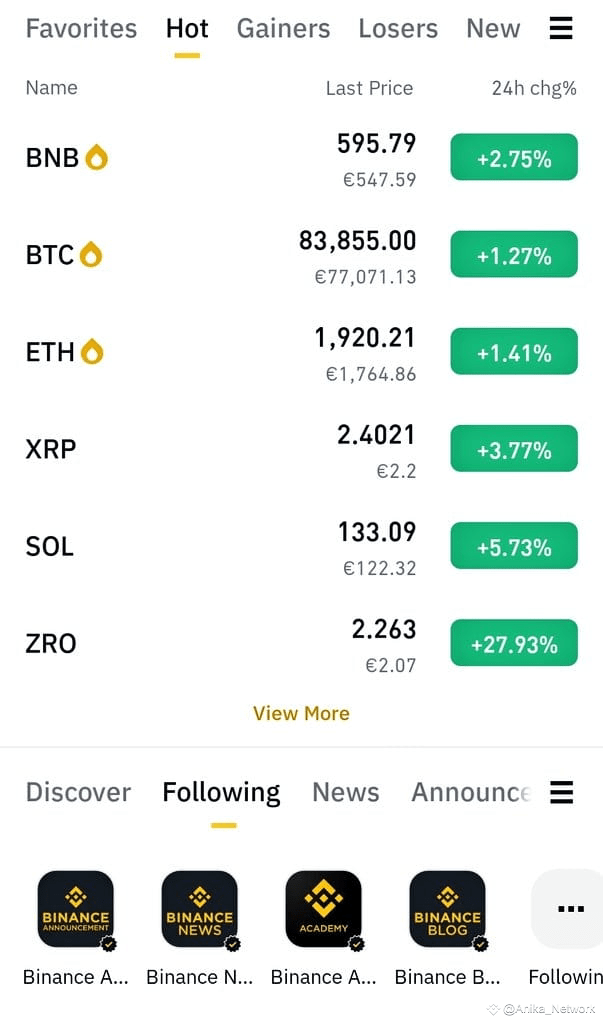Viewport: 603px width, 1024px height.
Task: Open the SOL price row
Action: click(x=300, y=546)
